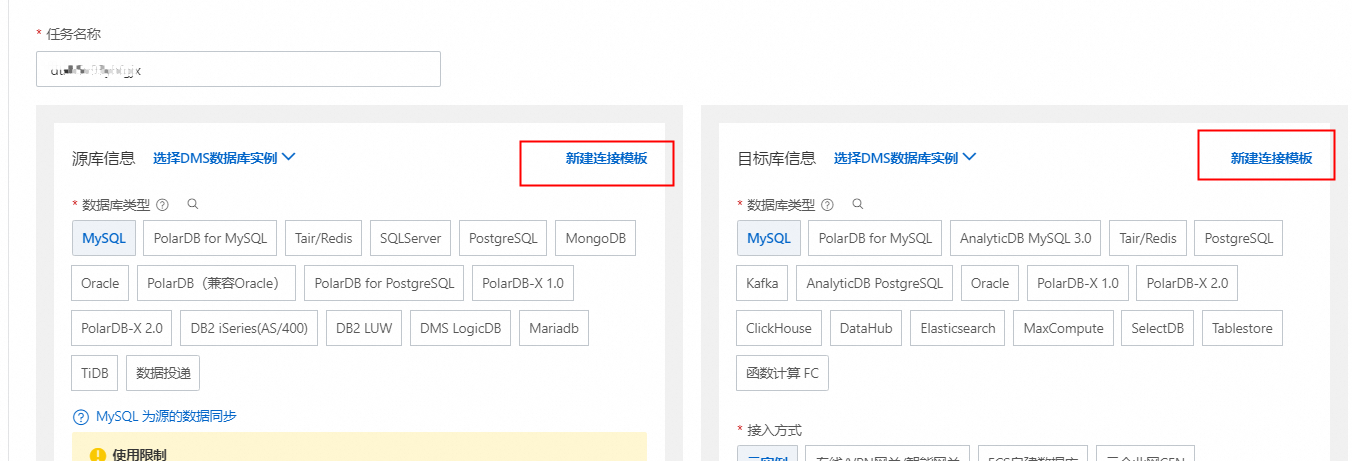Viewport: 1352px width, 461px height.
Task: Select target PostgreSQL database type
Action: tap(1239, 238)
